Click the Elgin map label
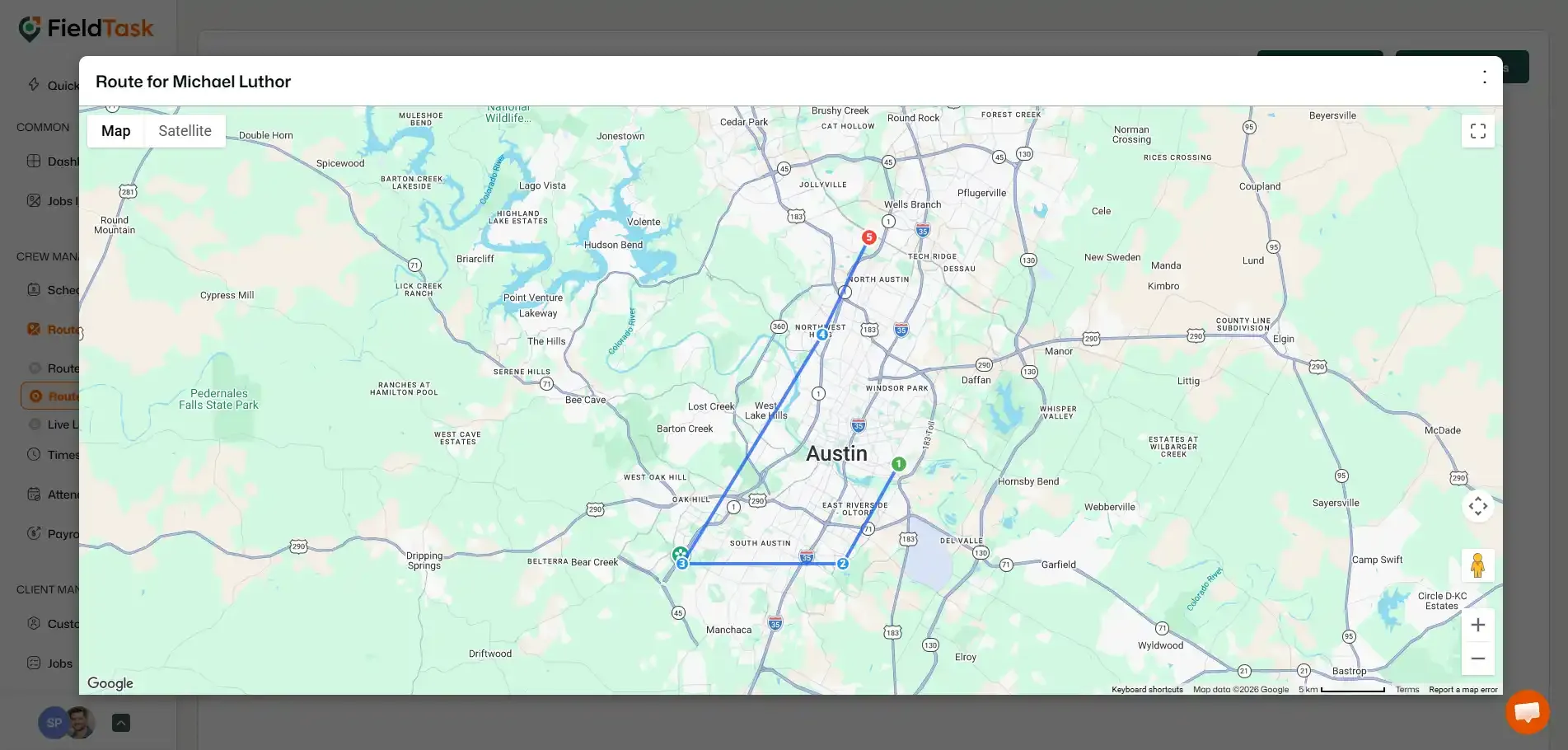The image size is (1568, 750). (1284, 339)
